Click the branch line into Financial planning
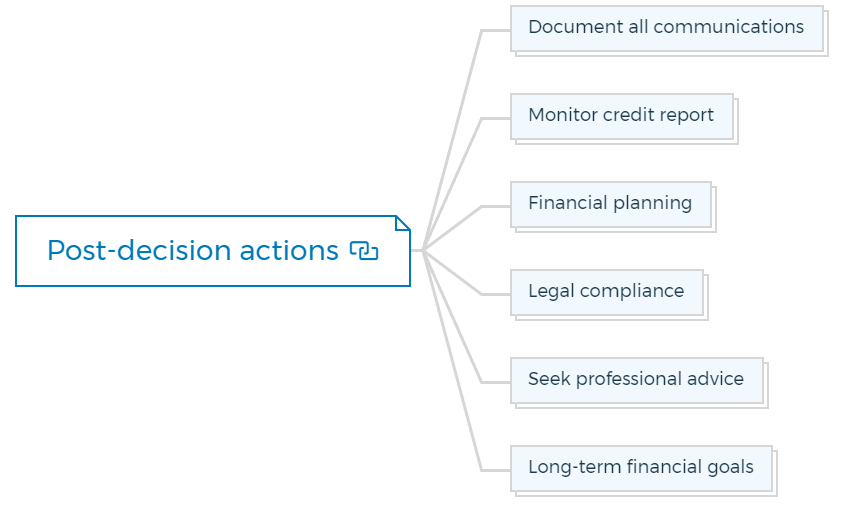The width and height of the screenshot is (842, 506). 465,218
